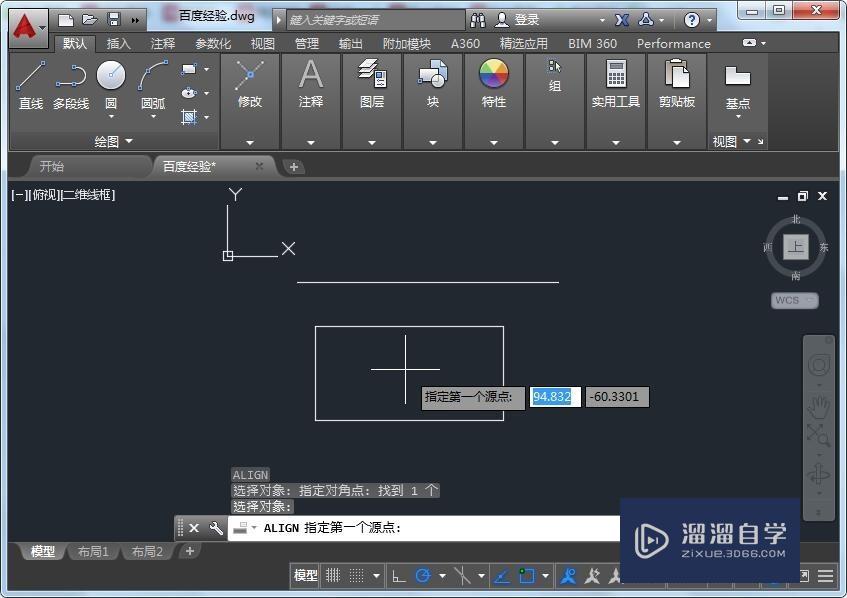Click the X coordinate field 94.832
847x598 pixels.
pos(555,397)
